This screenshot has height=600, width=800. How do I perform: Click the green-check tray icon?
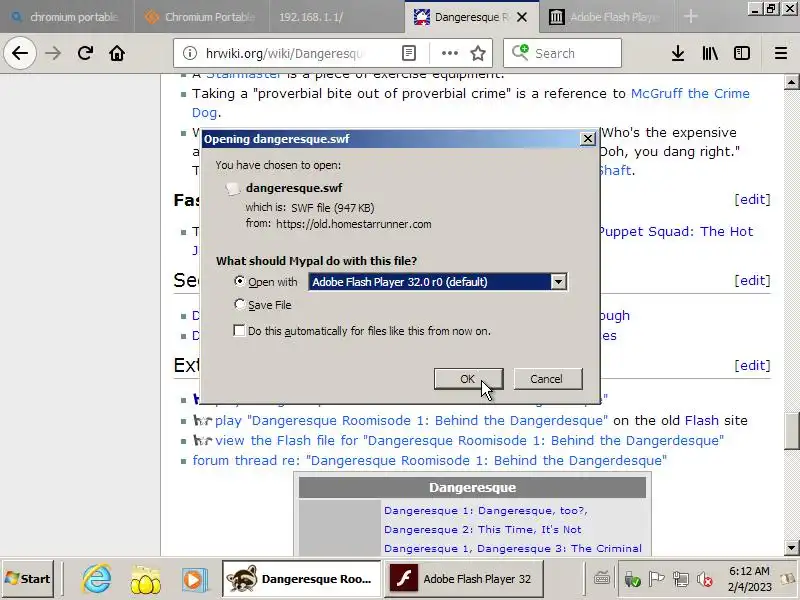[x=632, y=579]
